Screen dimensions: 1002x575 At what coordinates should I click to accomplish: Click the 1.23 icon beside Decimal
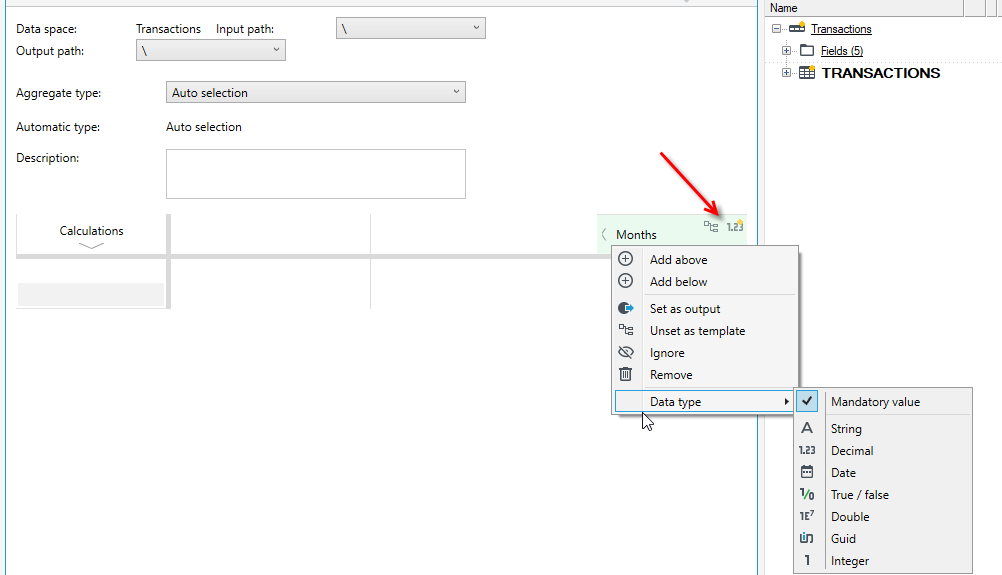(807, 450)
